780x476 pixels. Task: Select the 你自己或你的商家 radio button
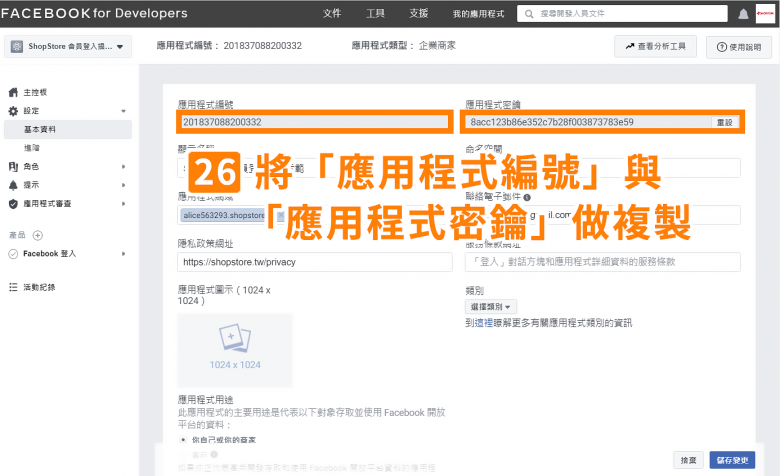point(183,440)
